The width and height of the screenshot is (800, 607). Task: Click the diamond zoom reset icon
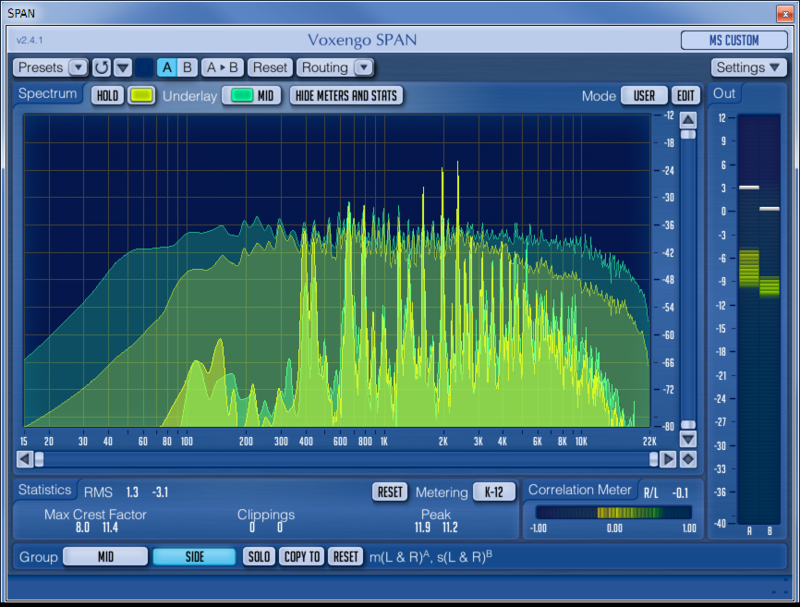point(688,459)
